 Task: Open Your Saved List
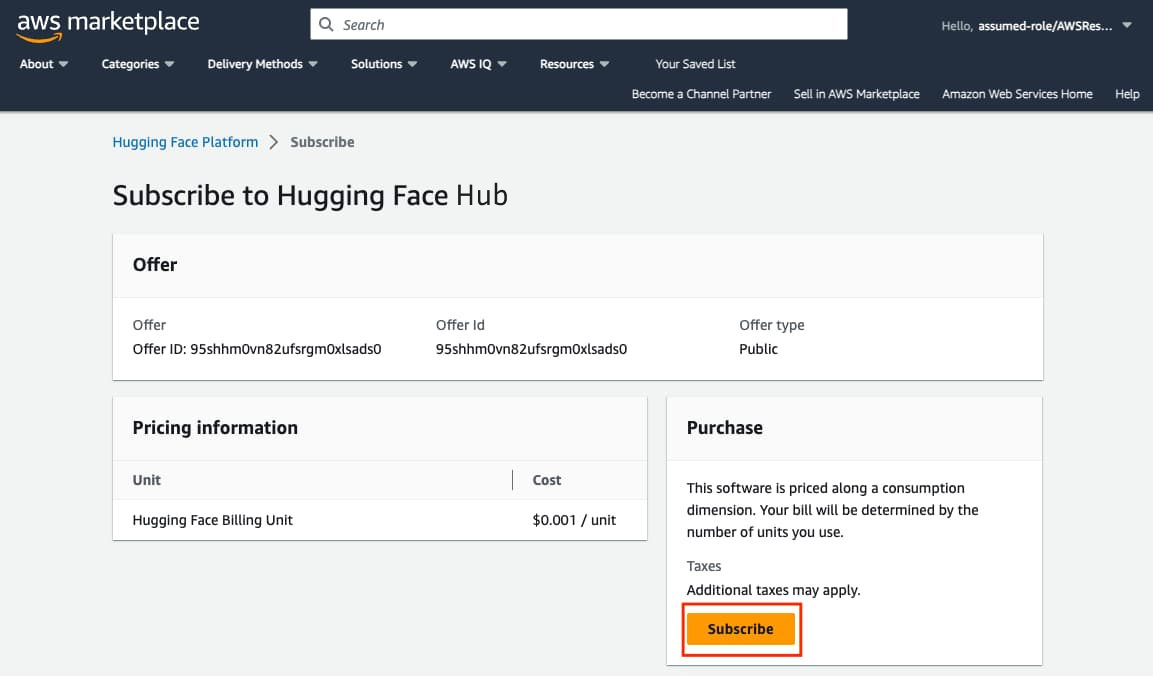pyautogui.click(x=695, y=64)
